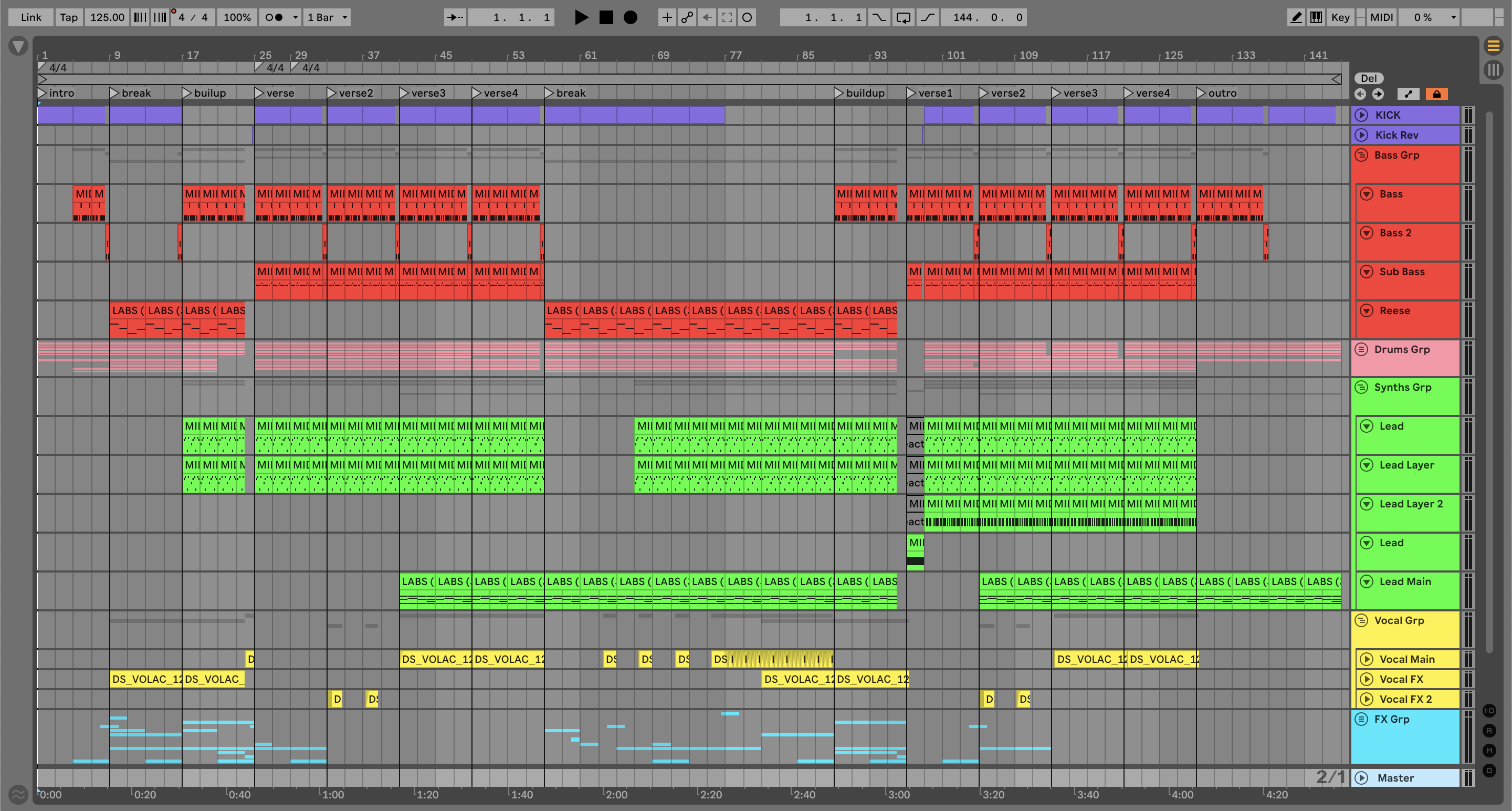Click the Tap tempo button
This screenshot has height=811, width=1512.
(69, 17)
